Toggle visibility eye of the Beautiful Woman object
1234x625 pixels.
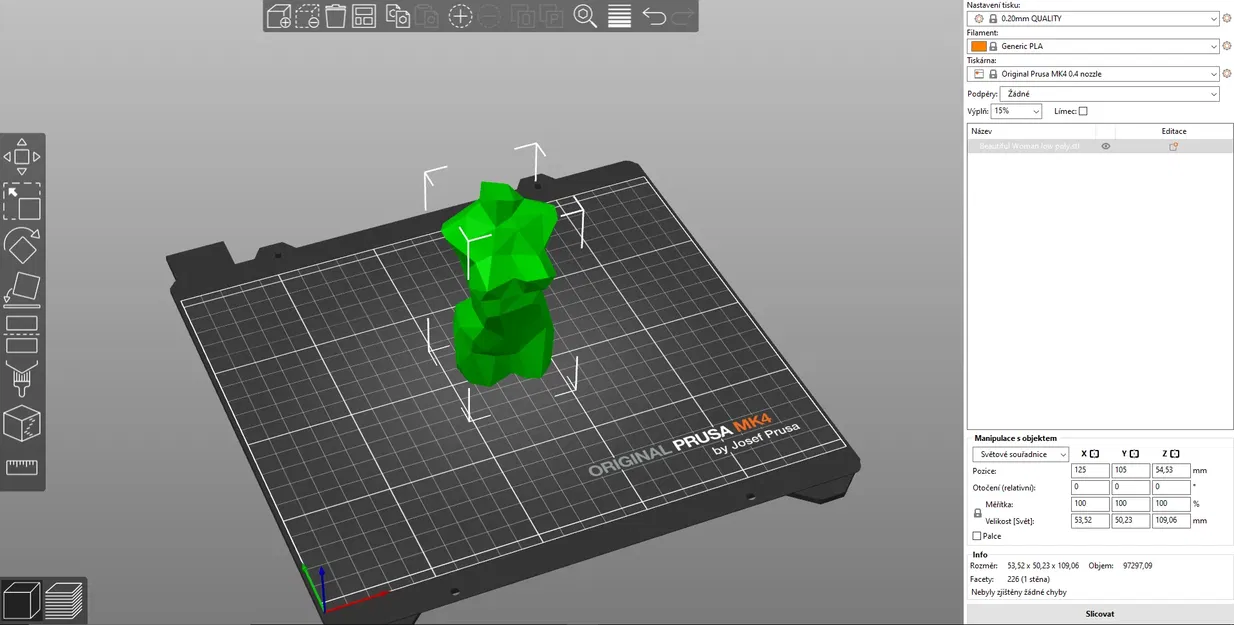[1106, 146]
